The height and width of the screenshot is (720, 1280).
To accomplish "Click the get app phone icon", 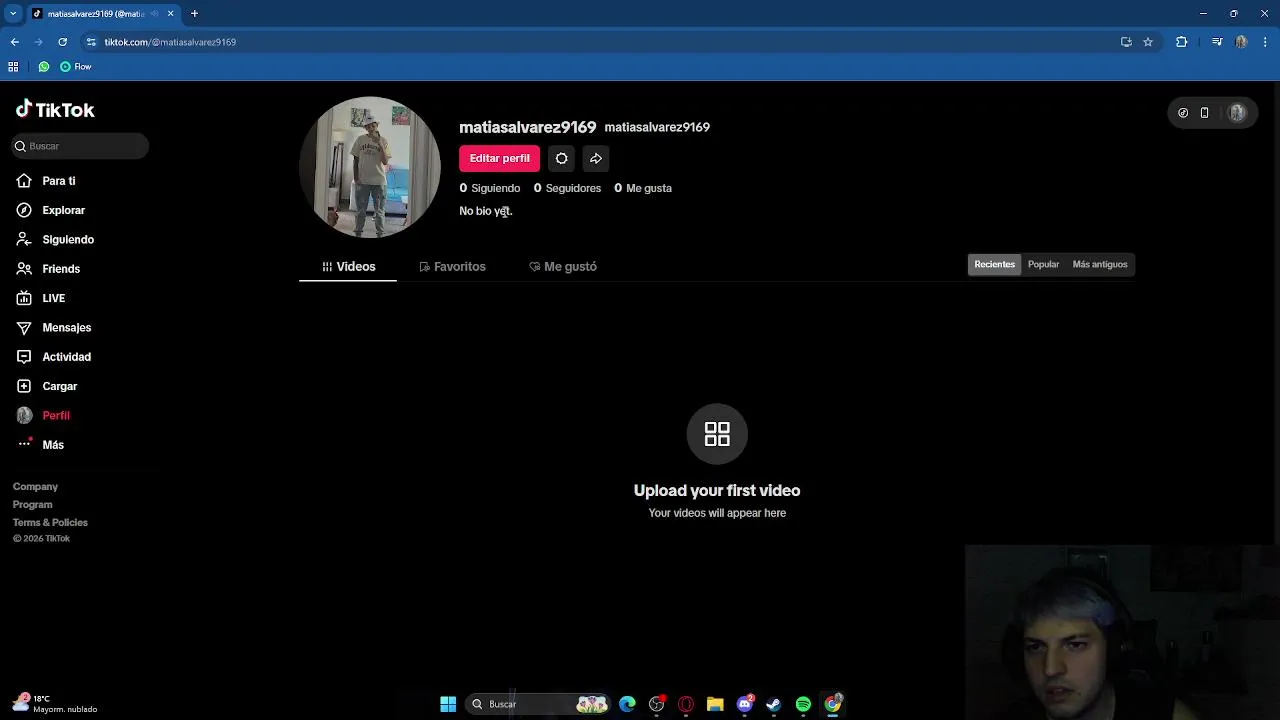I will 1204,113.
